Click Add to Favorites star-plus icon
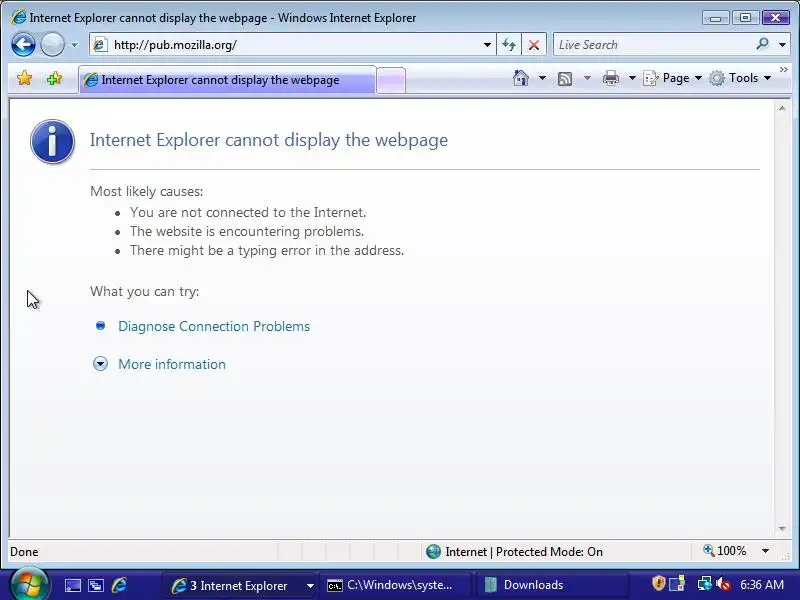The height and width of the screenshot is (600, 800). [54, 79]
